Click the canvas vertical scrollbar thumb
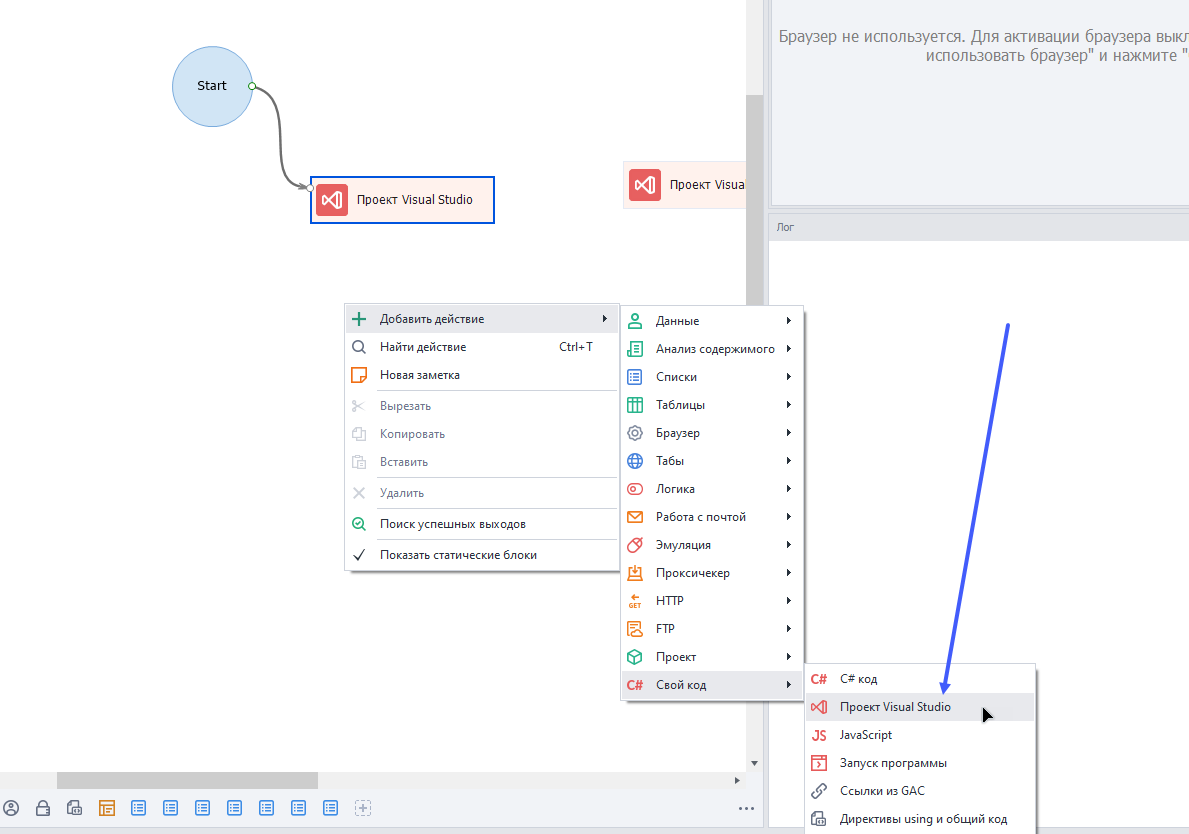Viewport: 1189px width, 834px height. pyautogui.click(x=754, y=201)
